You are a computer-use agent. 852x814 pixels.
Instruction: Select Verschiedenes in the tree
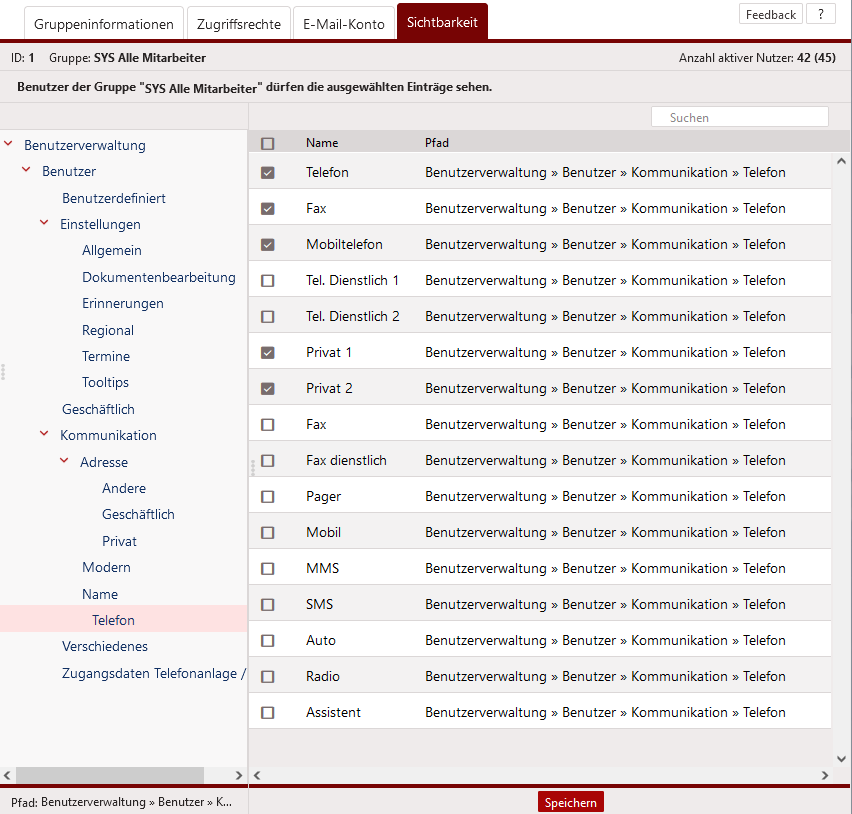(x=105, y=646)
